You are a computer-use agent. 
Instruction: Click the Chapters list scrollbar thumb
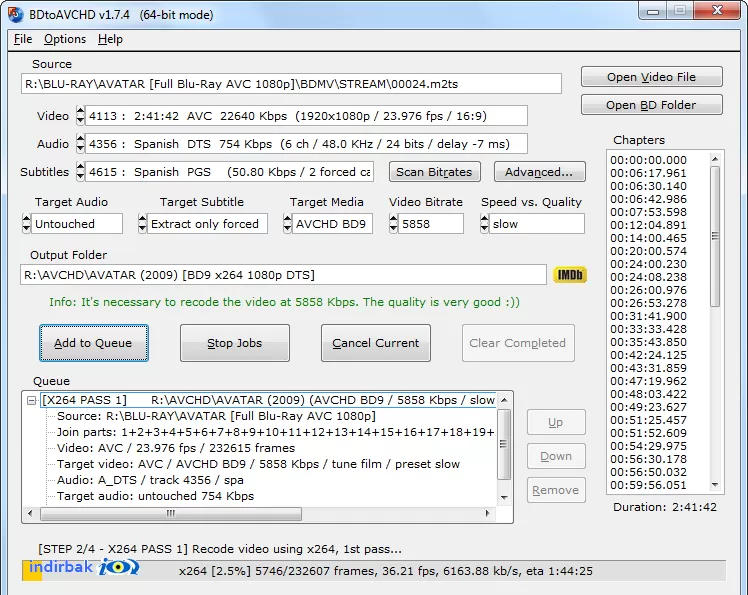pyautogui.click(x=715, y=236)
